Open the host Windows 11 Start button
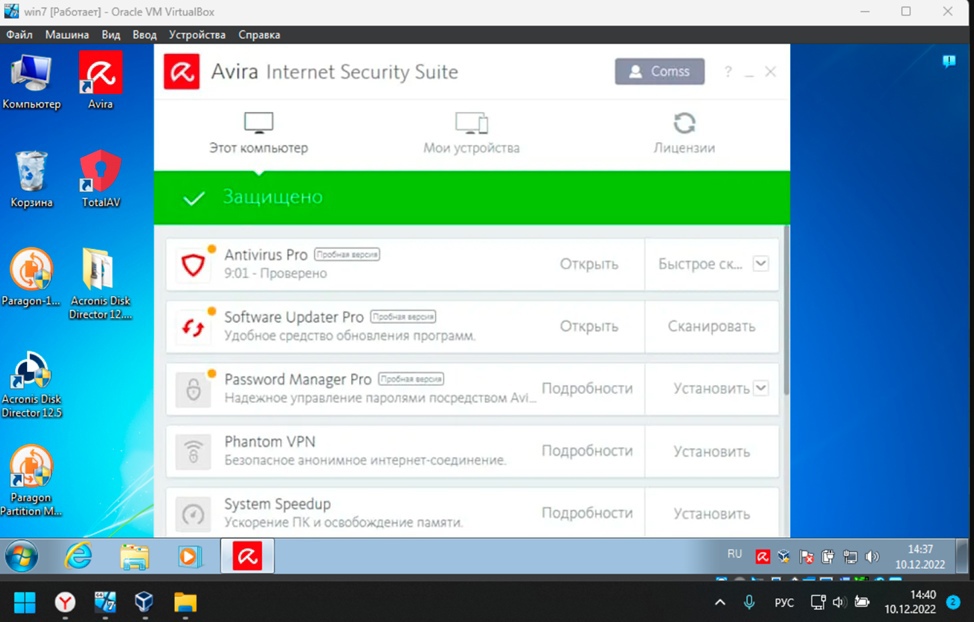Screen dimensions: 974x622 tap(24, 601)
